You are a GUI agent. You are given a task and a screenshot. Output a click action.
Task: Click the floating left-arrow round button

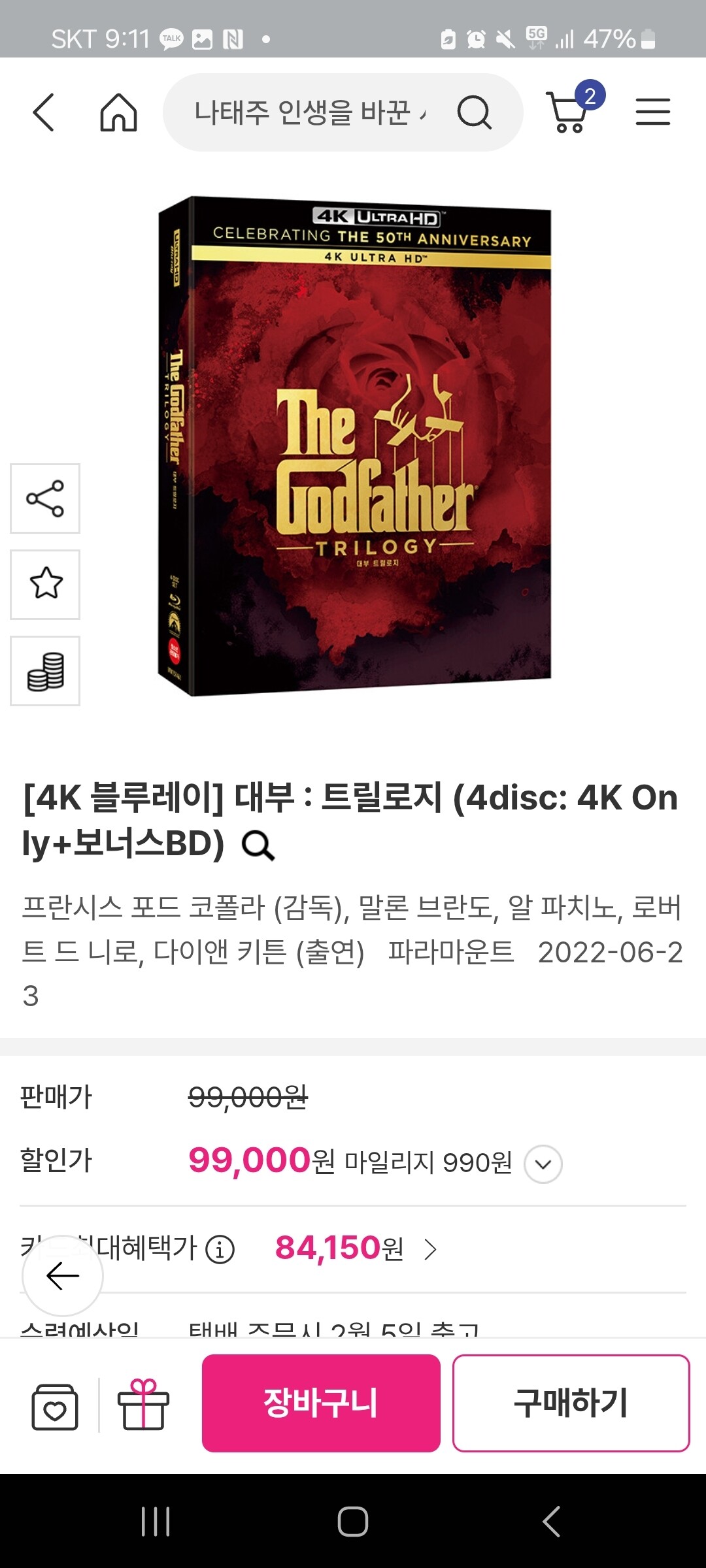63,1275
